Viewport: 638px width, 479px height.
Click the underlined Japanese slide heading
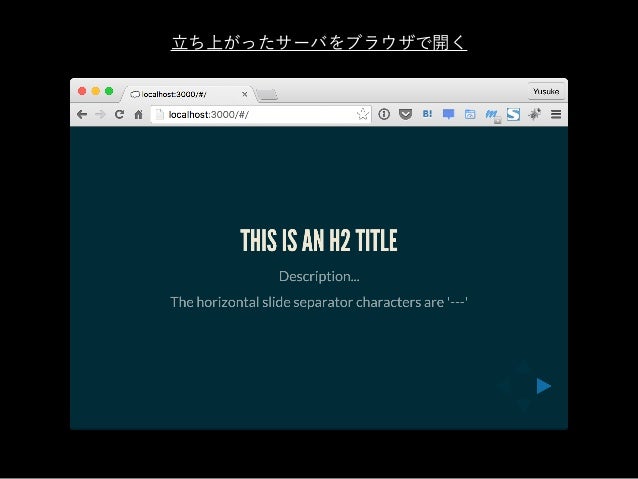click(319, 42)
